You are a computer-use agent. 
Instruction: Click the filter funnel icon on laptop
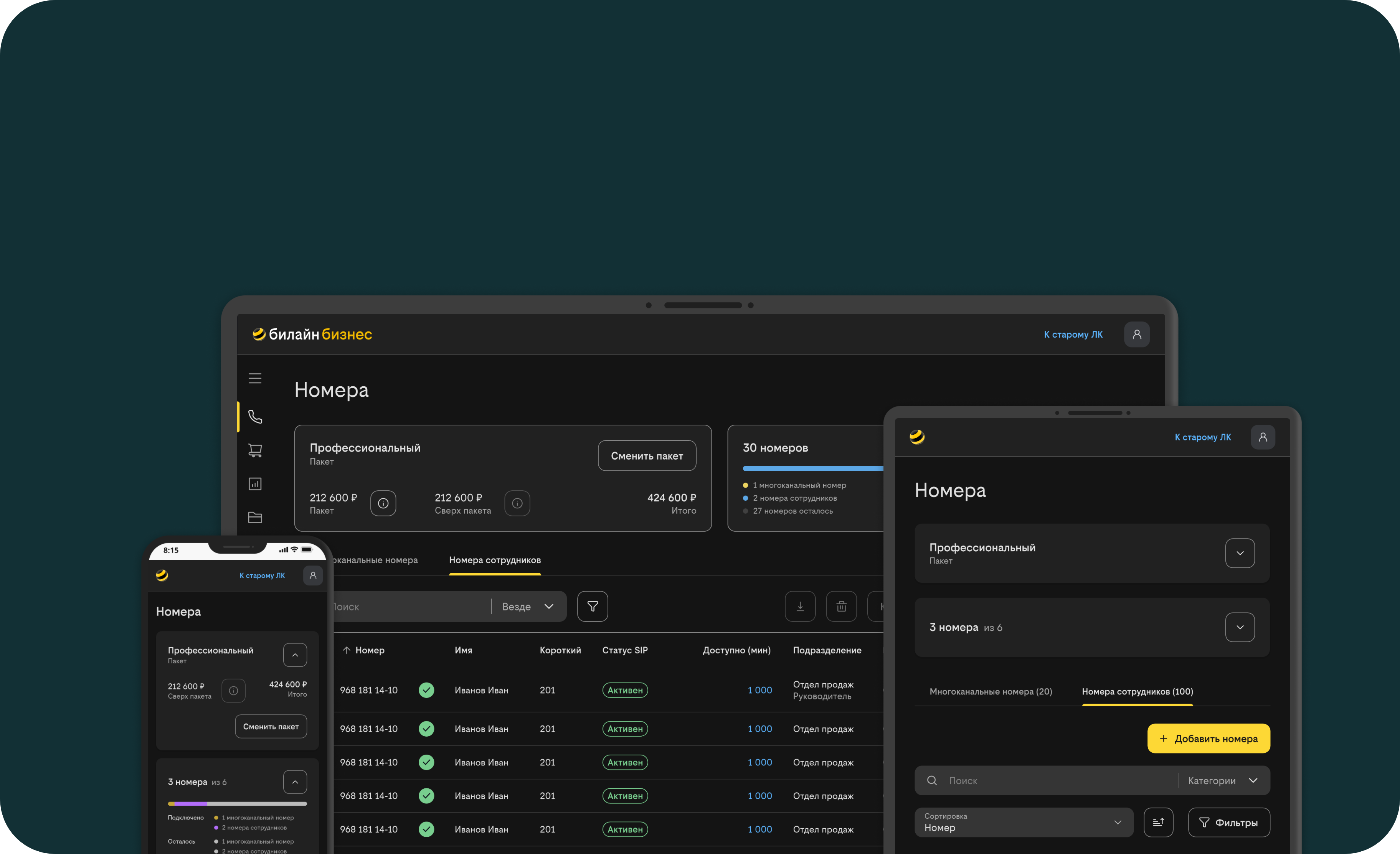coord(592,607)
